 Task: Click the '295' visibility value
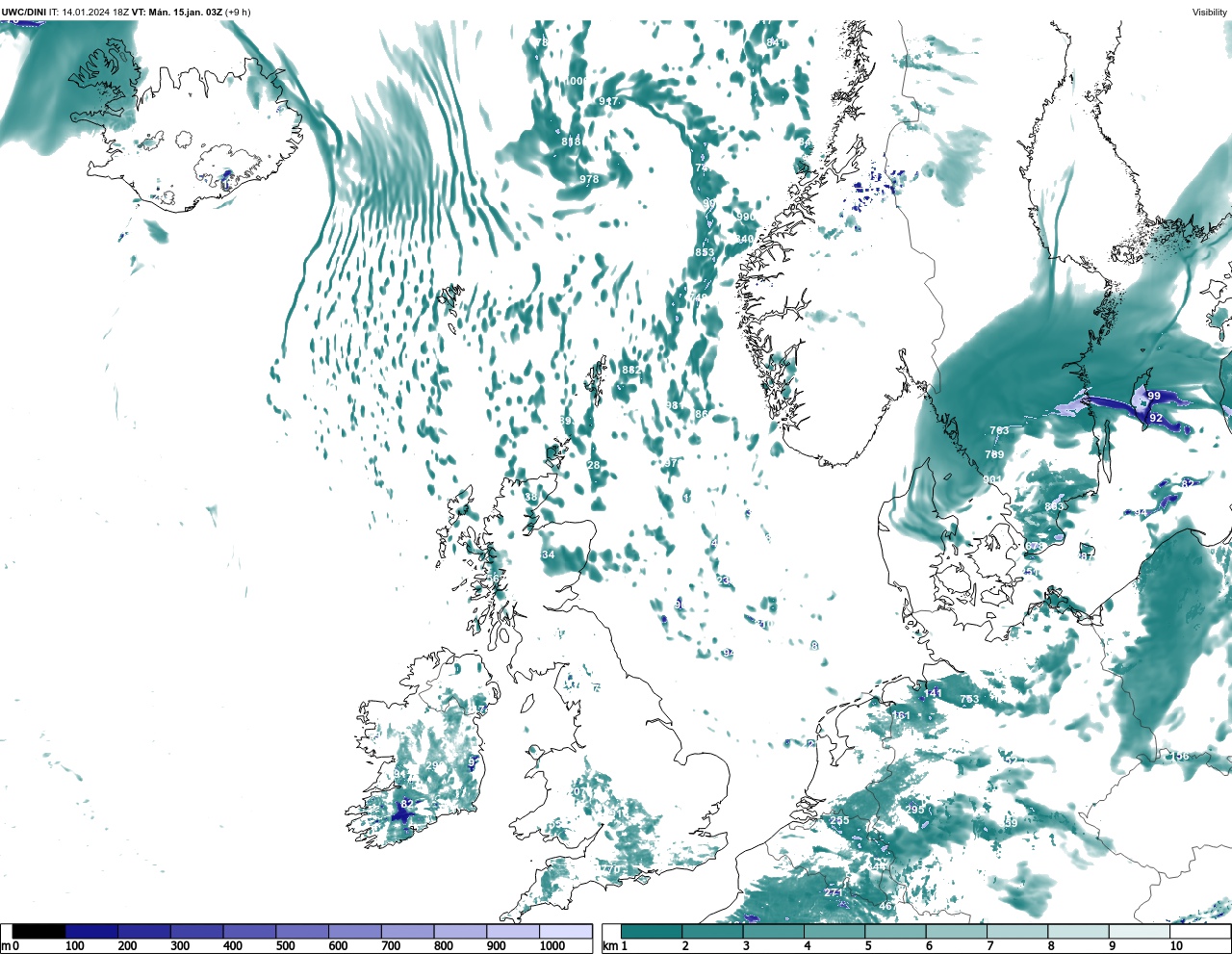915,810
